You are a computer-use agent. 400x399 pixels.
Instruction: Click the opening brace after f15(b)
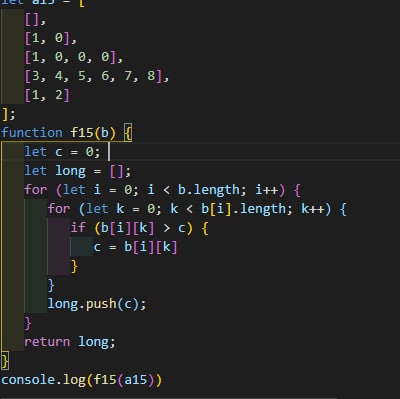click(x=128, y=133)
